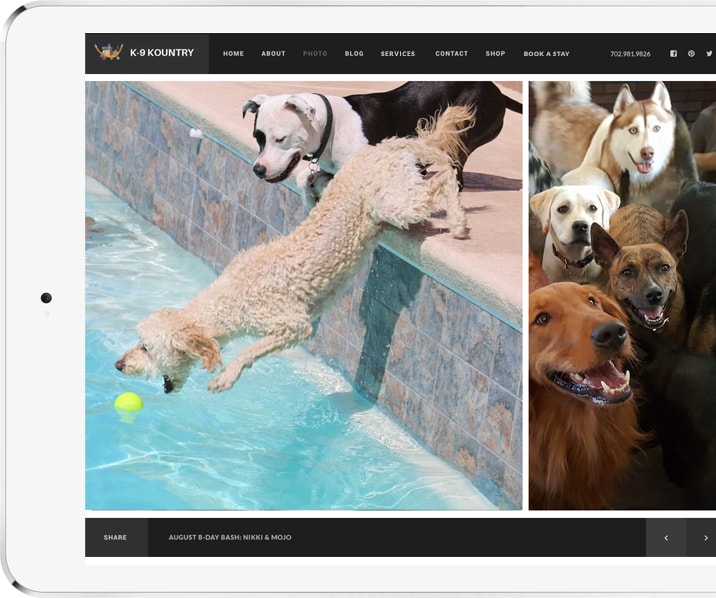Image resolution: width=716 pixels, height=598 pixels.
Task: Click the Book a Stay link
Action: tap(546, 53)
